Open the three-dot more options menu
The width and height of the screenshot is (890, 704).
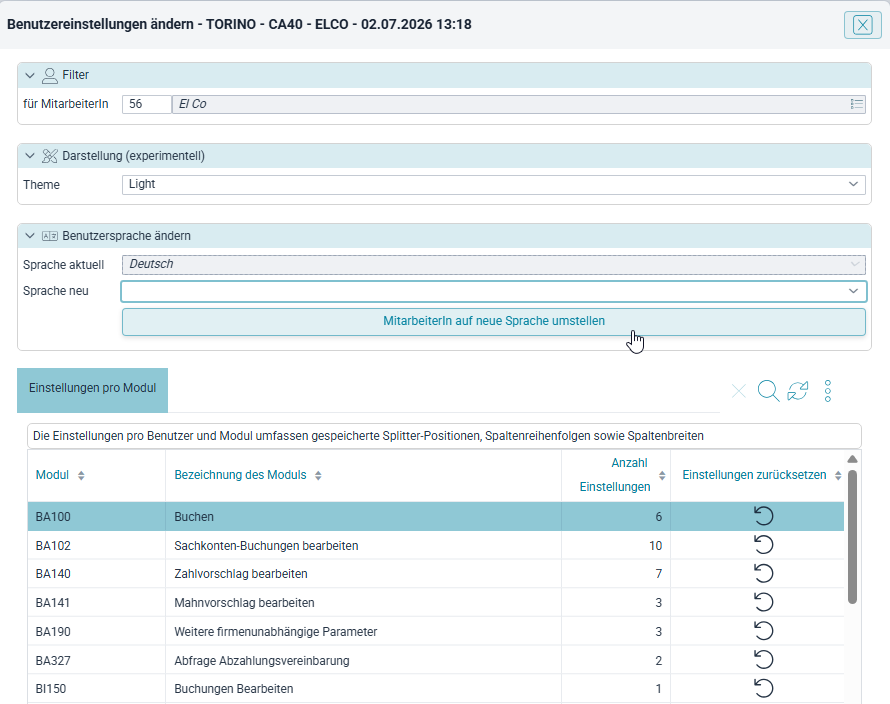point(828,391)
